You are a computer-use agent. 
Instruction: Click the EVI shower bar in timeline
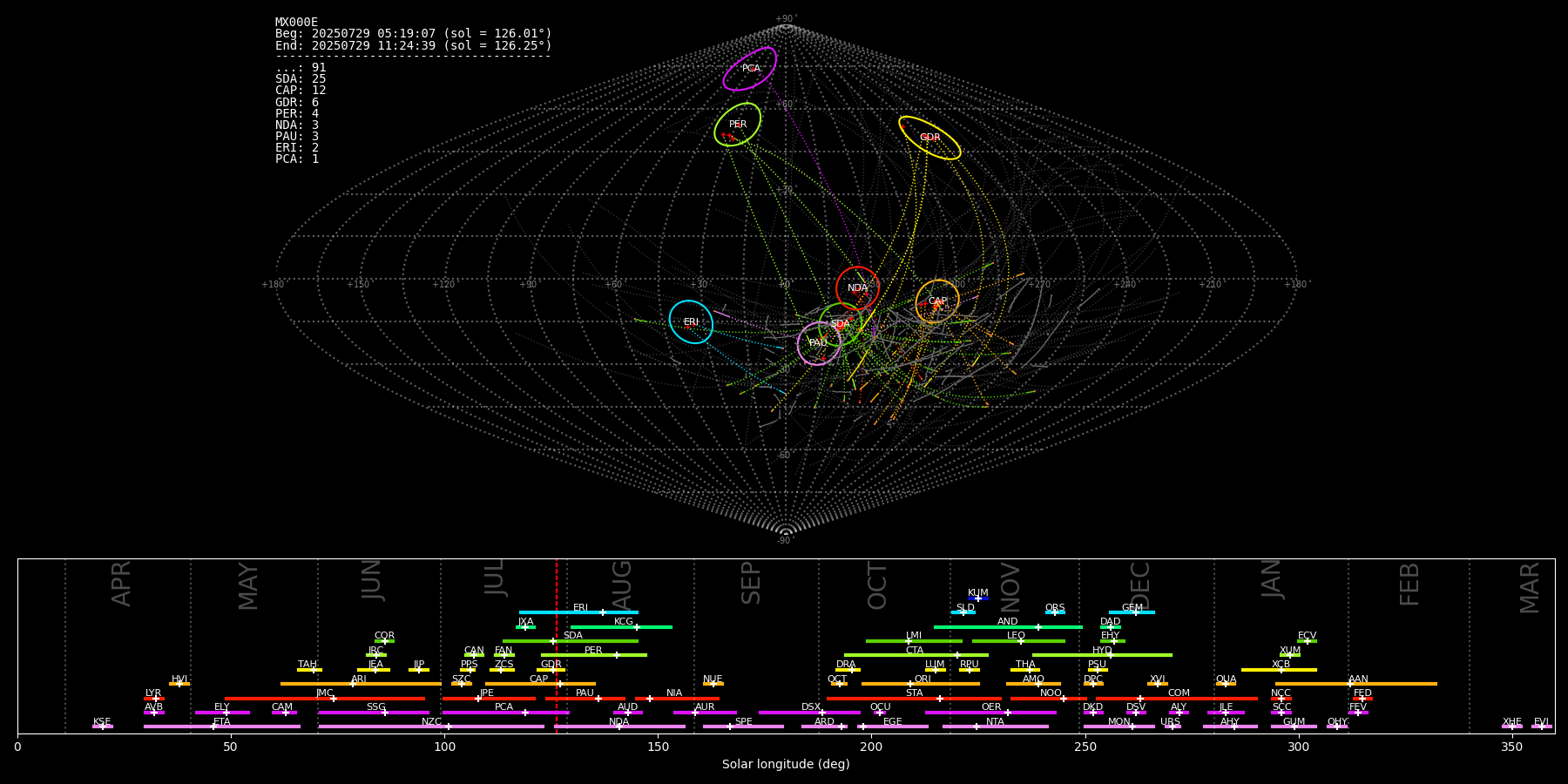[1542, 727]
